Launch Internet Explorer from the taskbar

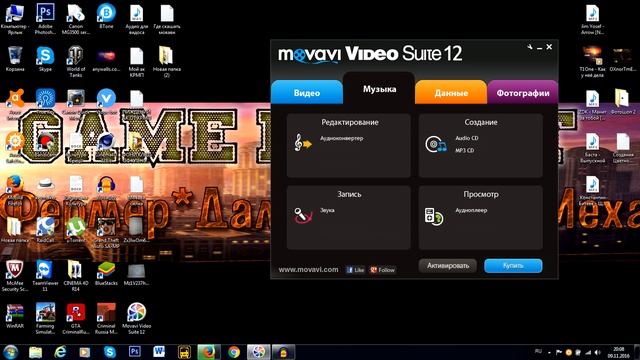[x=60, y=351]
